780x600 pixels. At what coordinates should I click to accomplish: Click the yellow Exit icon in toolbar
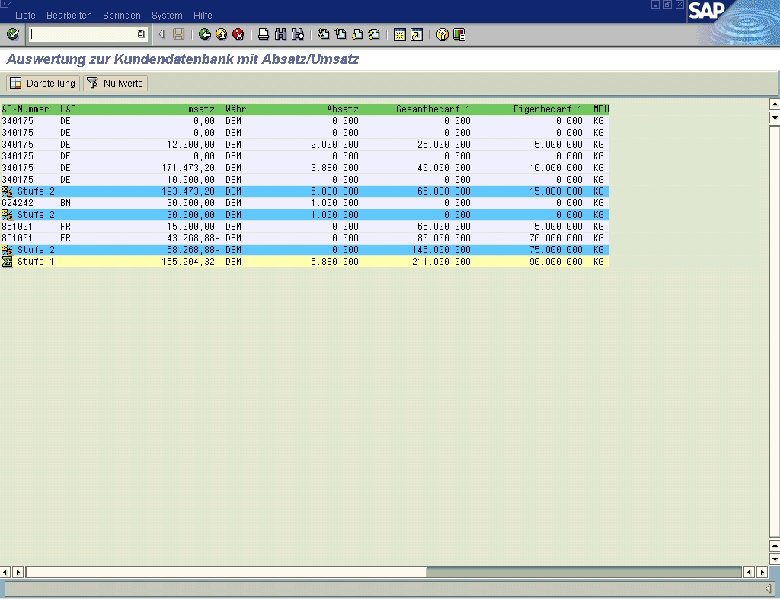pyautogui.click(x=221, y=34)
